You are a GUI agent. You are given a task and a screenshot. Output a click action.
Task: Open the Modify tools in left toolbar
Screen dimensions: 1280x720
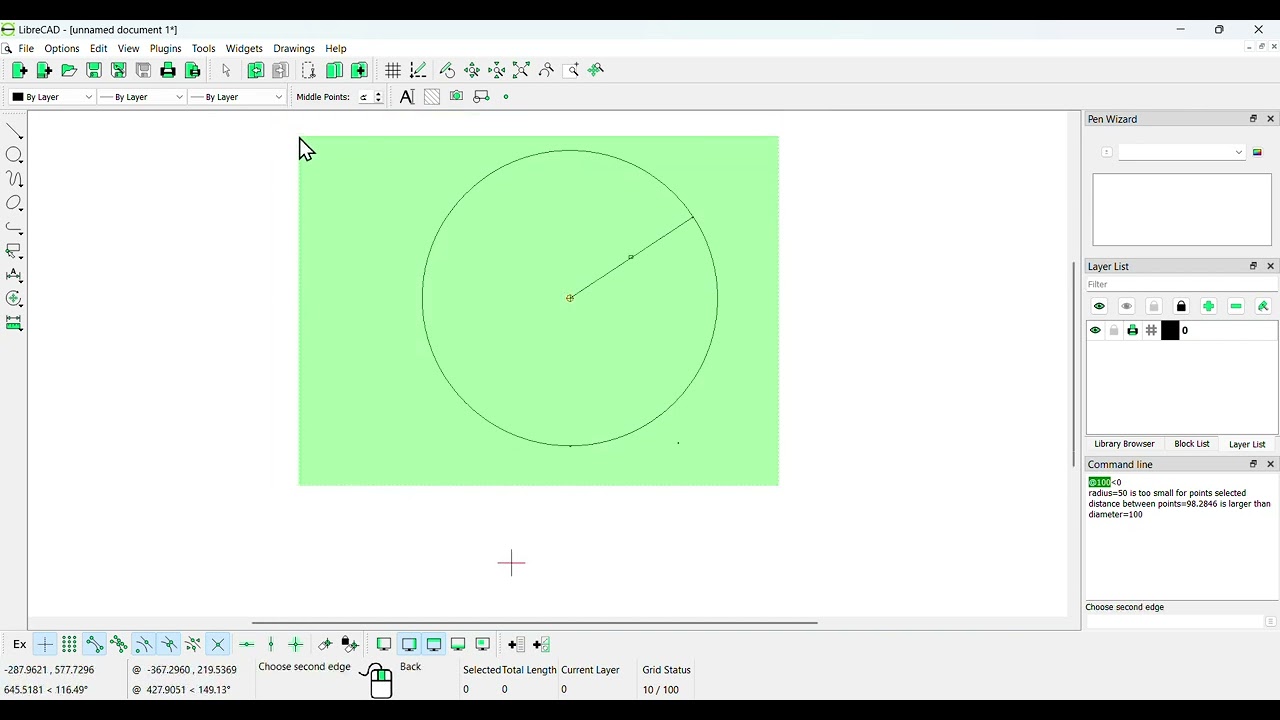14,299
